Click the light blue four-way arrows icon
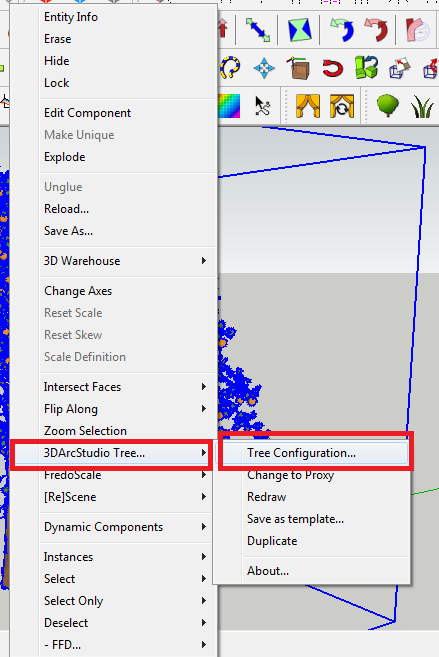The width and height of the screenshot is (439, 657). click(x=264, y=68)
